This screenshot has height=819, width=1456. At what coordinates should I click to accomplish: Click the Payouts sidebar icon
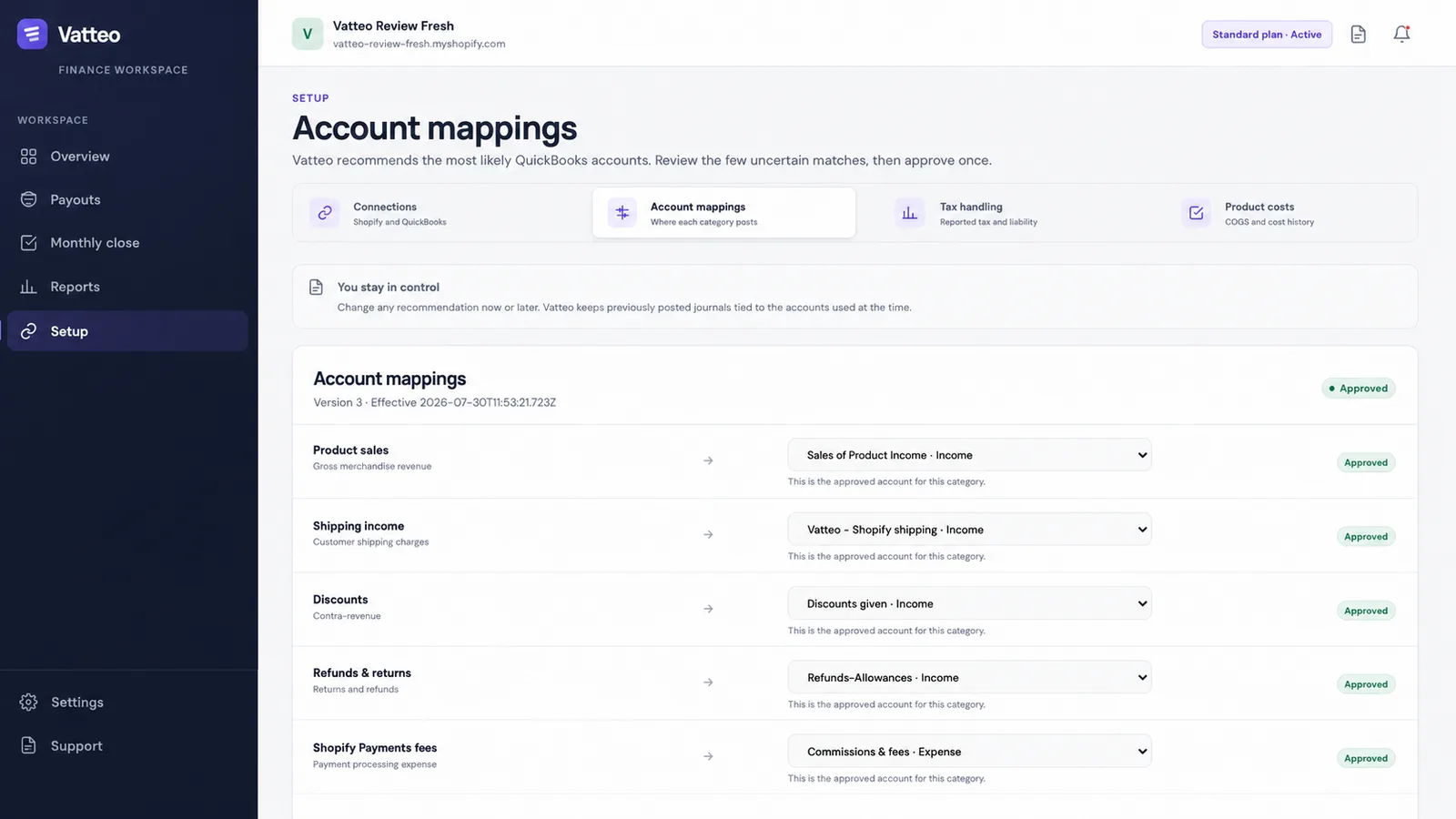[28, 199]
